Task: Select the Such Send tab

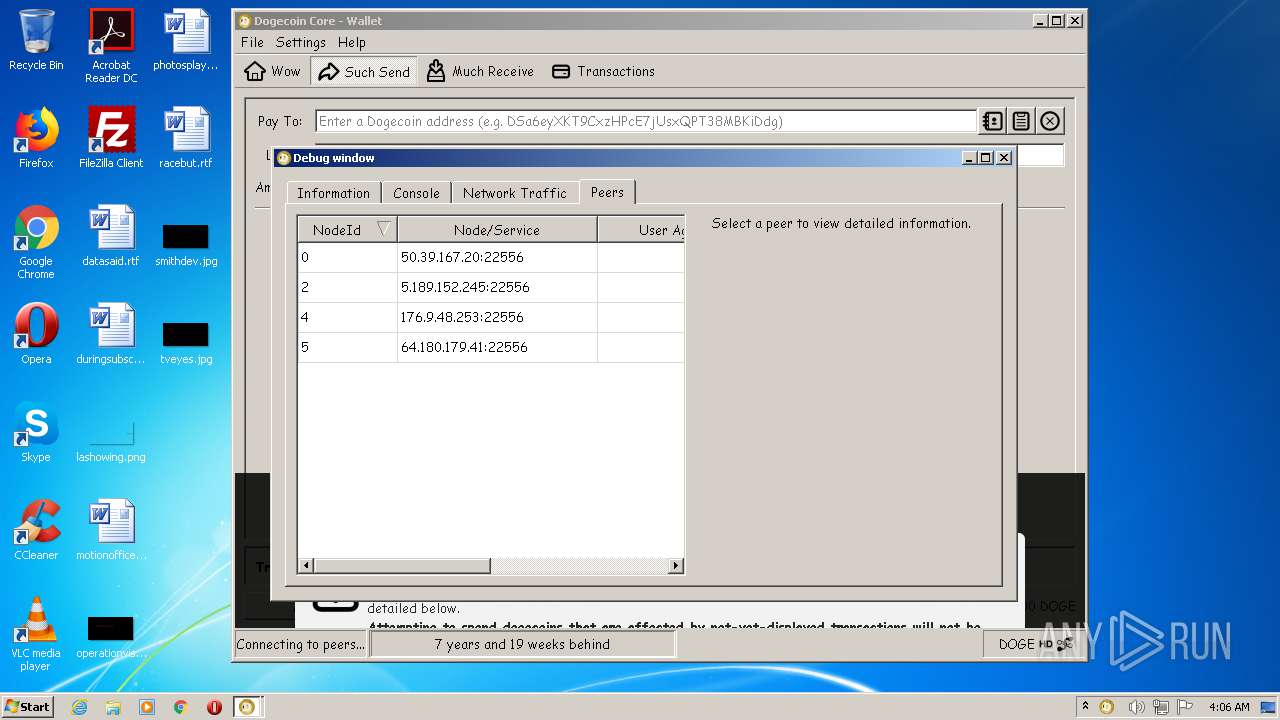Action: tap(364, 71)
